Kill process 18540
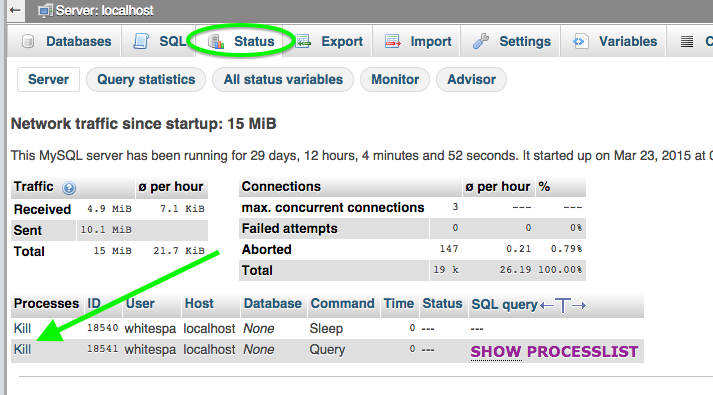This screenshot has width=713, height=395. (x=22, y=328)
